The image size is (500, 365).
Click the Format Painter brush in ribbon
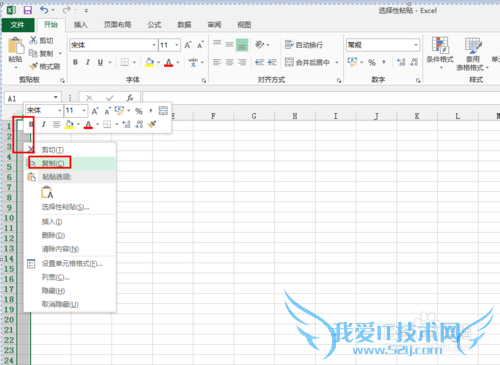(33, 66)
